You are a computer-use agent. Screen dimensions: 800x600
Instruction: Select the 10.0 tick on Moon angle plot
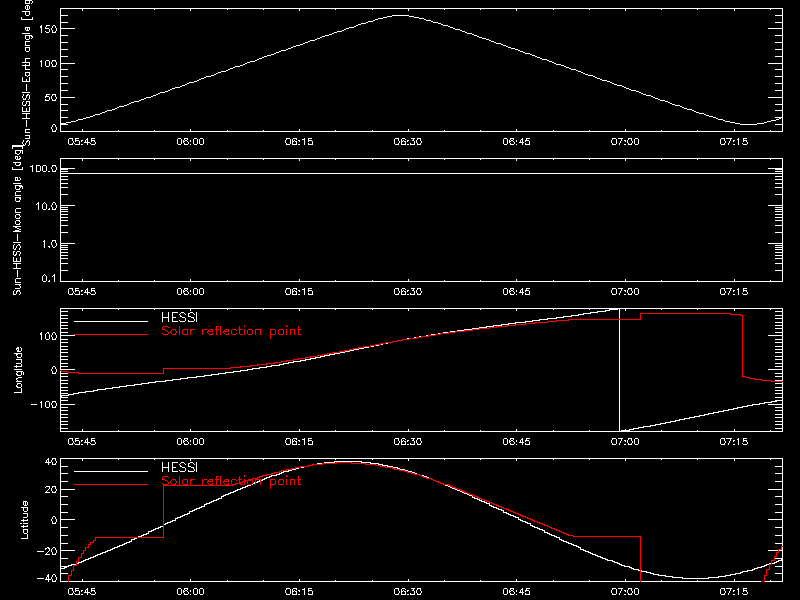click(46, 207)
